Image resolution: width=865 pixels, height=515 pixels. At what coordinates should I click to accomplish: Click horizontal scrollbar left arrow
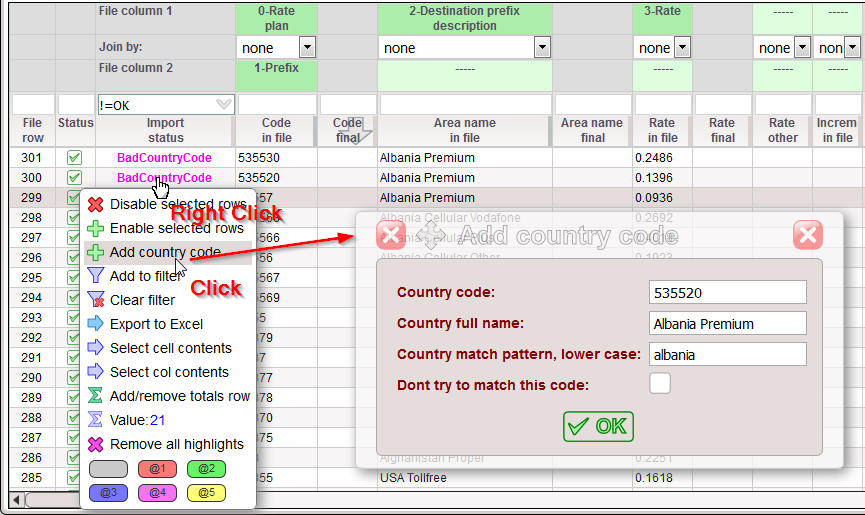(x=17, y=500)
